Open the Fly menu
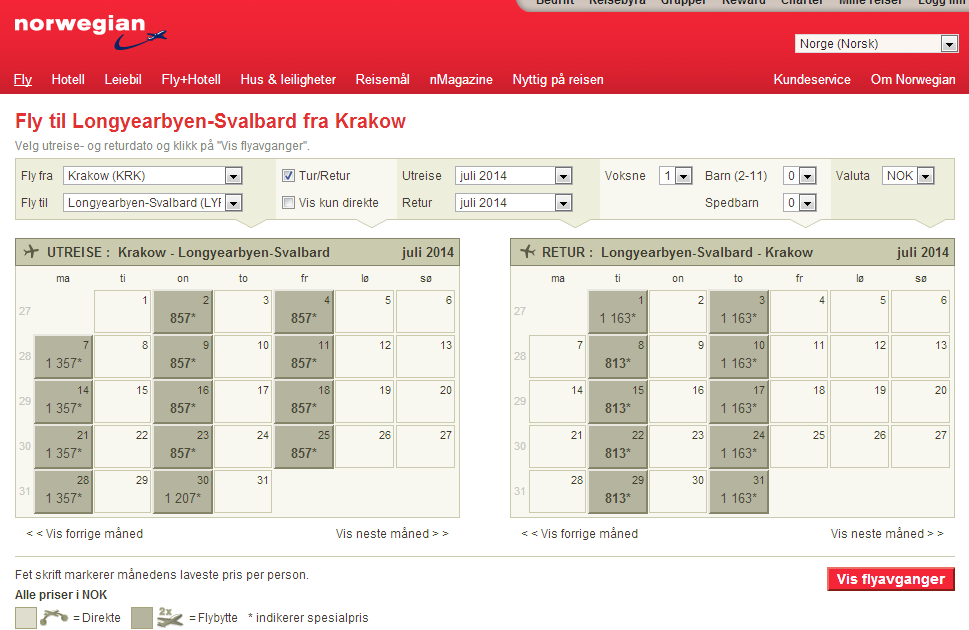This screenshot has width=969, height=630. [x=23, y=79]
